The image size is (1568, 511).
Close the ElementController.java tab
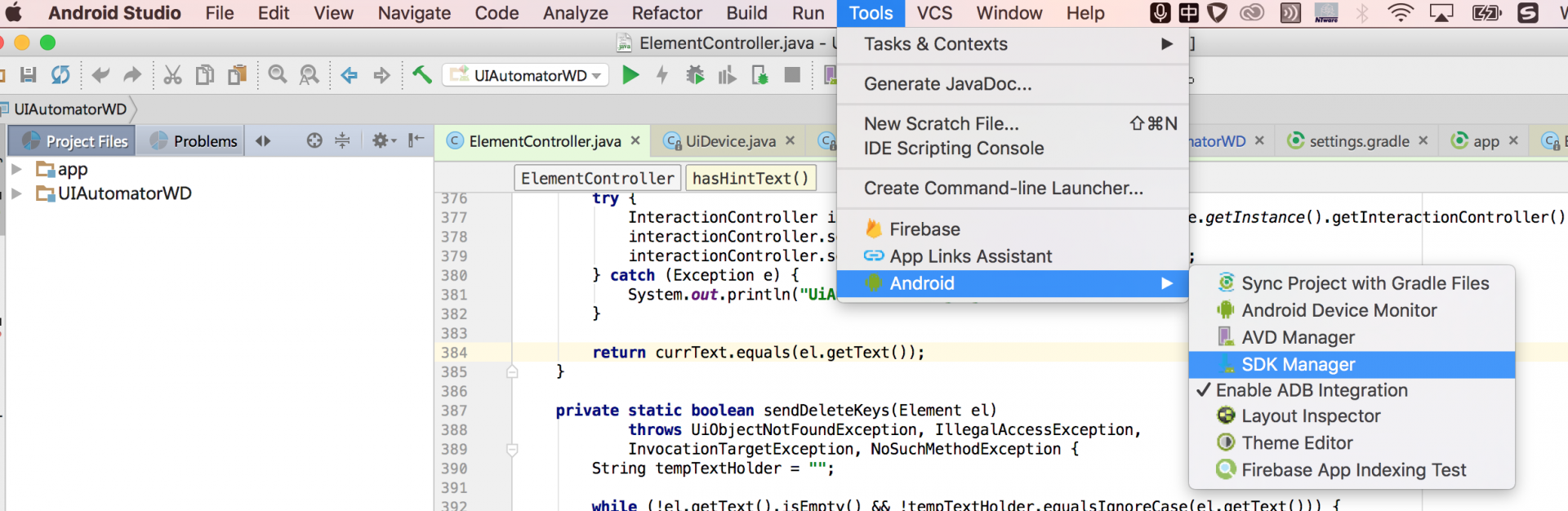635,140
